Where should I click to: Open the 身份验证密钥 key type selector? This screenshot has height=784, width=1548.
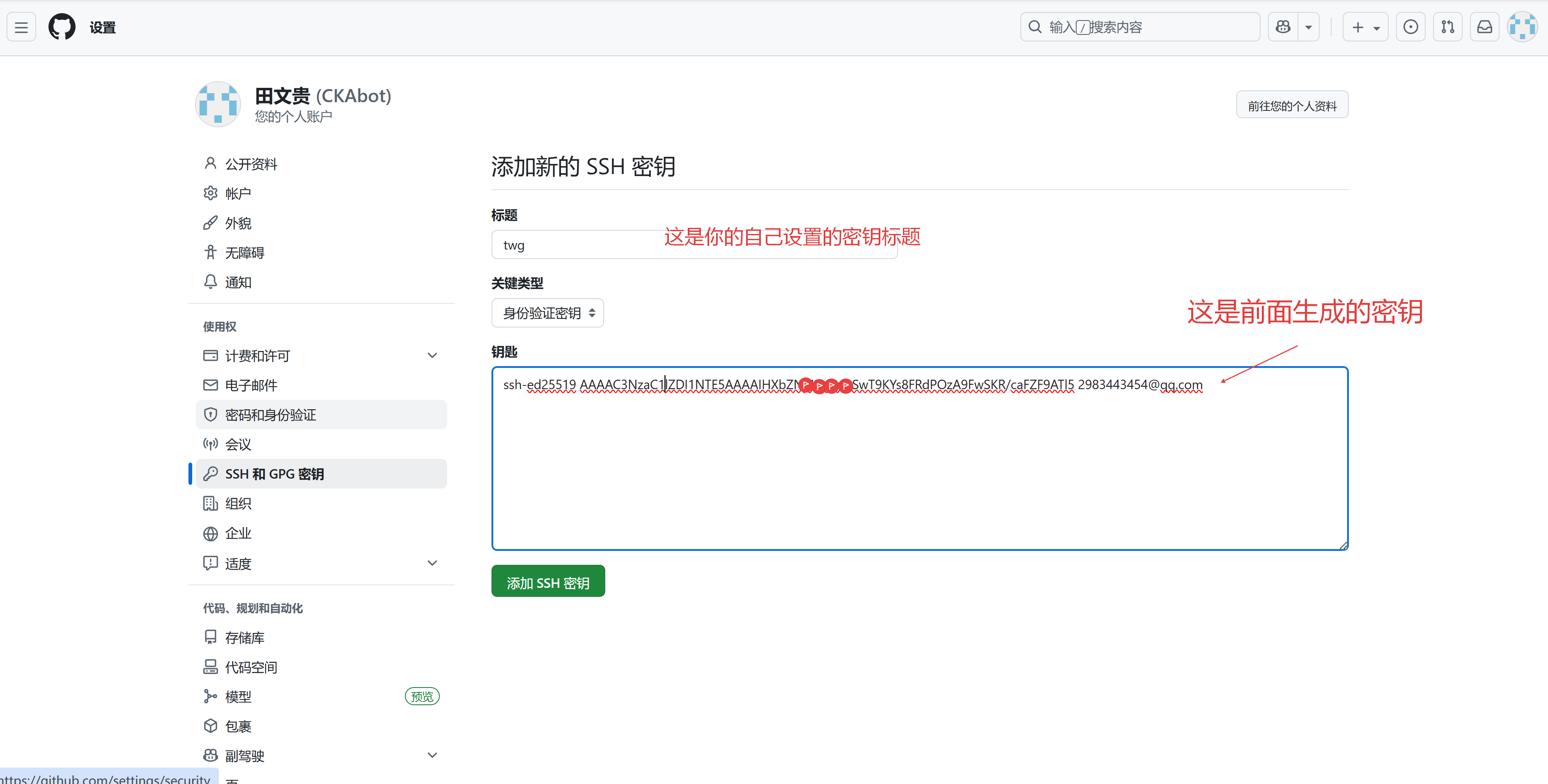(x=547, y=313)
